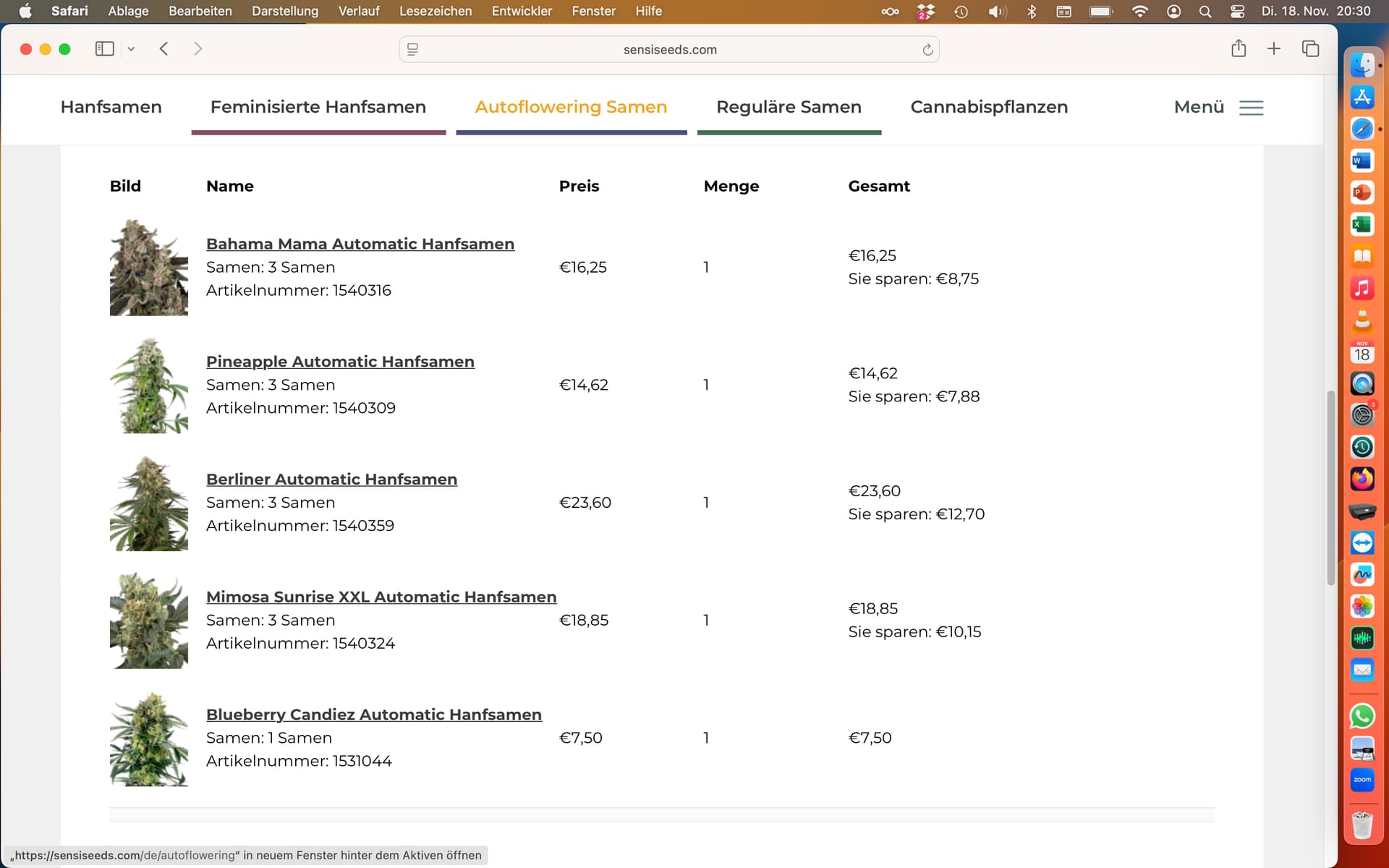Reload the sensiseeds.com page
Screen dimensions: 1389x868
coord(927,49)
